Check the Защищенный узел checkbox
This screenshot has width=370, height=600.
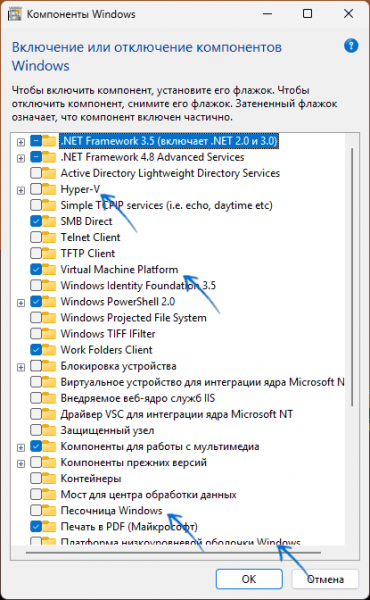coord(36,430)
